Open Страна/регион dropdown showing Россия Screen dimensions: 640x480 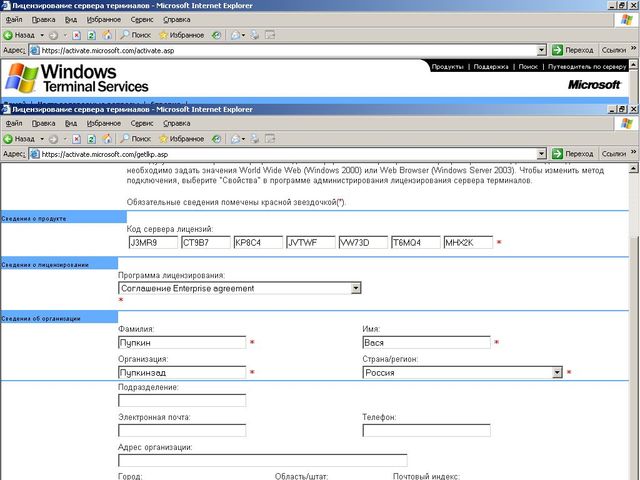click(x=557, y=372)
